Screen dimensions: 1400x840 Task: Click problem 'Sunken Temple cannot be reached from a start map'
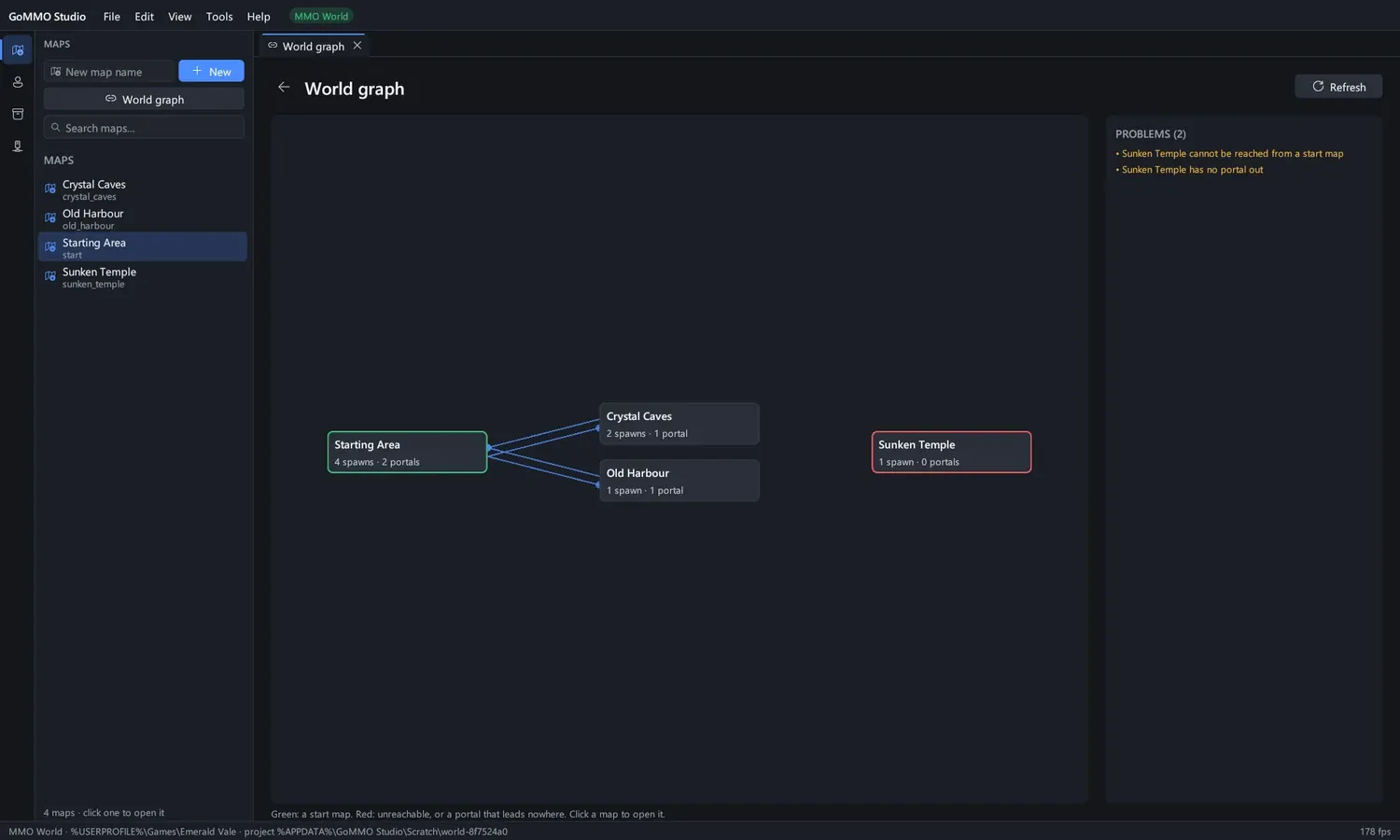click(1229, 153)
